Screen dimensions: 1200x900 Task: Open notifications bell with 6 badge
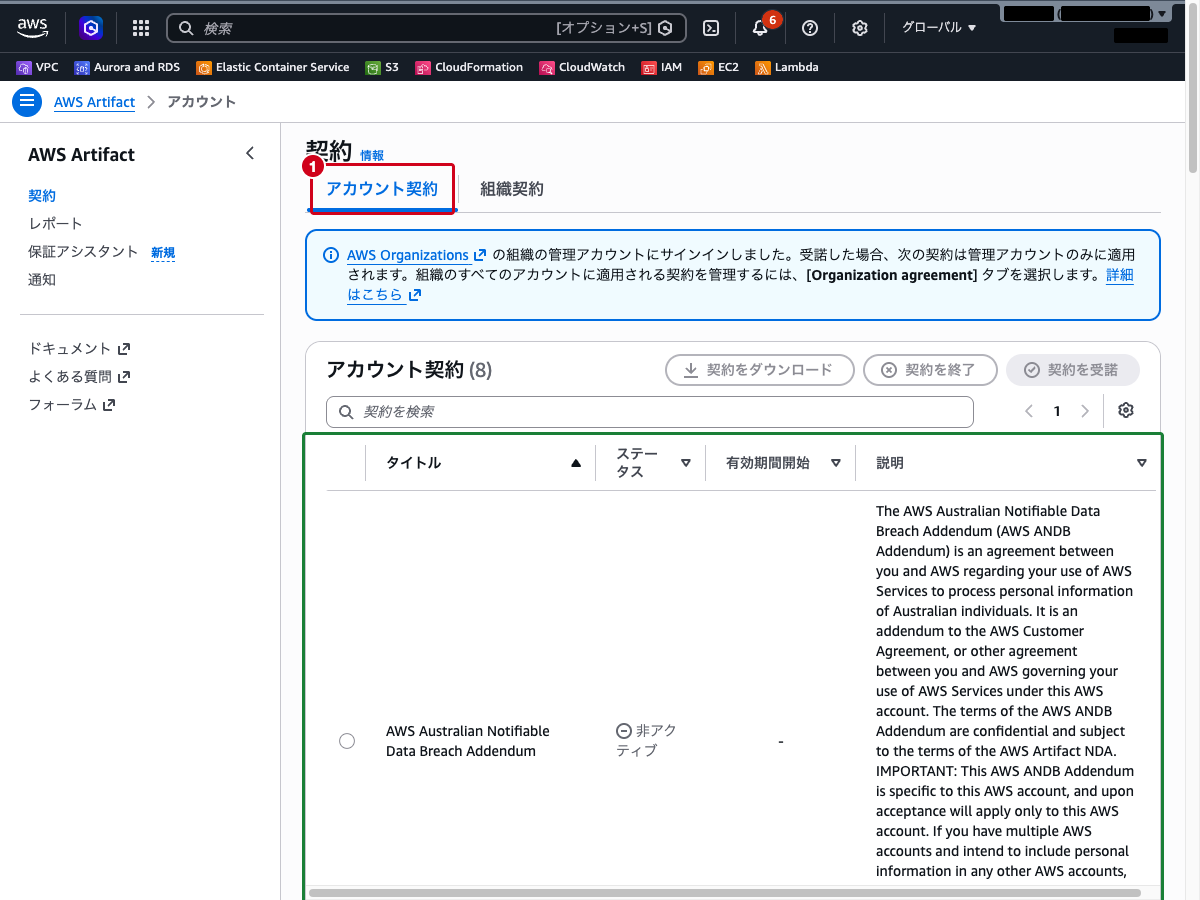click(760, 28)
